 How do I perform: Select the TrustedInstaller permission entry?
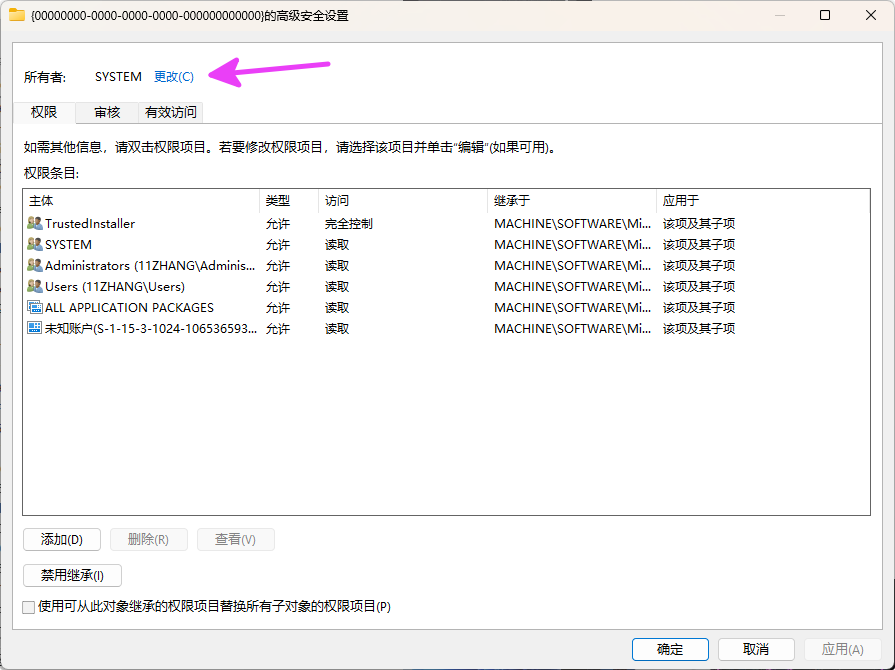(446, 223)
